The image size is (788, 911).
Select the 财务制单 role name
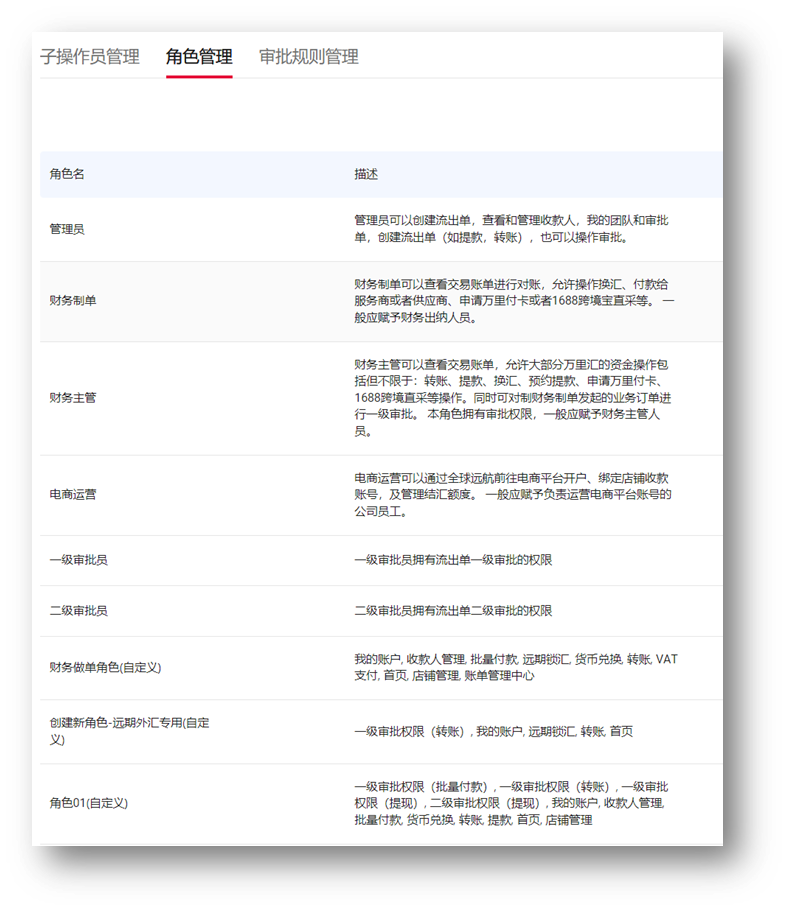pyautogui.click(x=73, y=300)
